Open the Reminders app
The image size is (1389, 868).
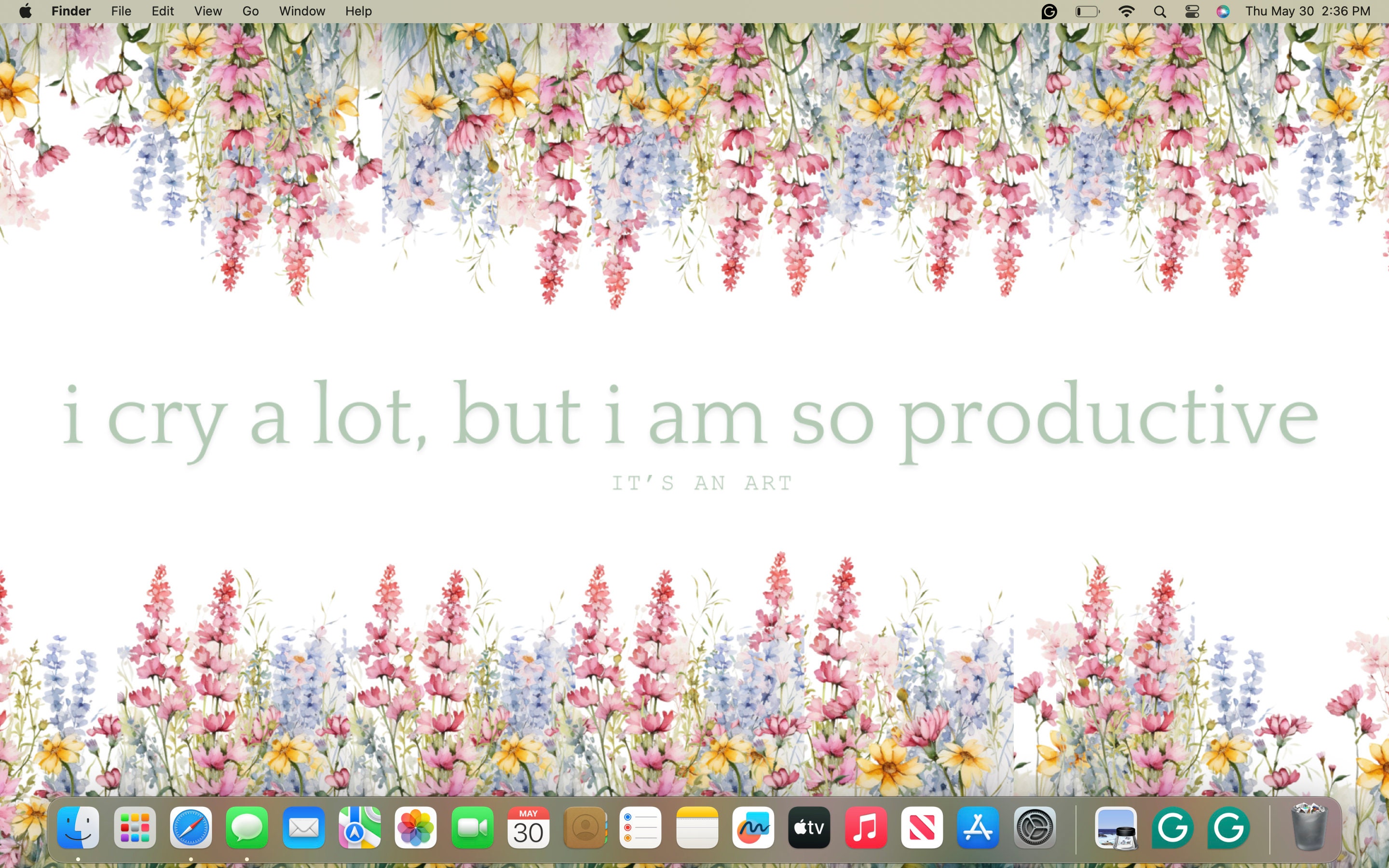coord(641,827)
